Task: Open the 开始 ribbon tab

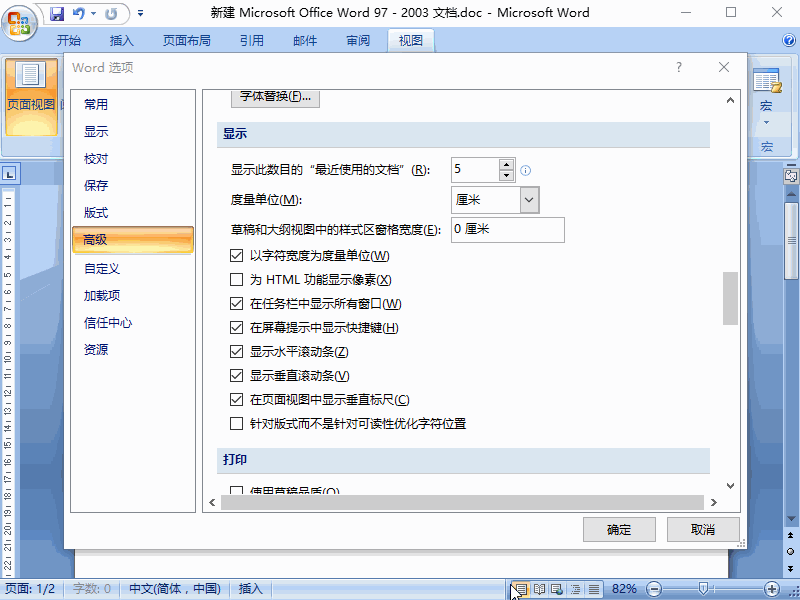Action: pyautogui.click(x=69, y=40)
